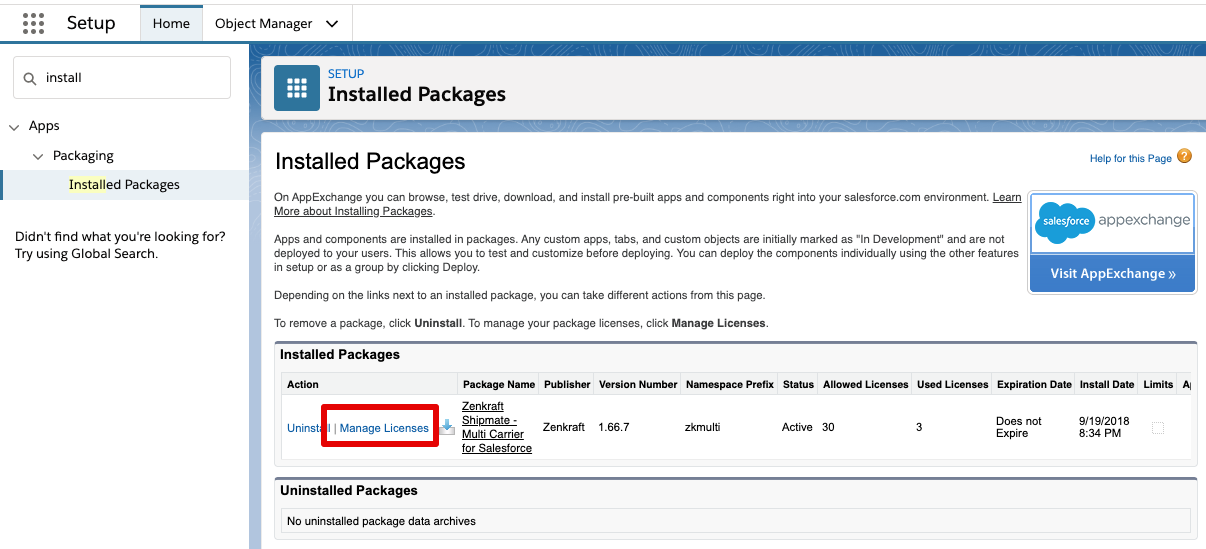Click the Publisher column header
1206x549 pixels.
(567, 384)
